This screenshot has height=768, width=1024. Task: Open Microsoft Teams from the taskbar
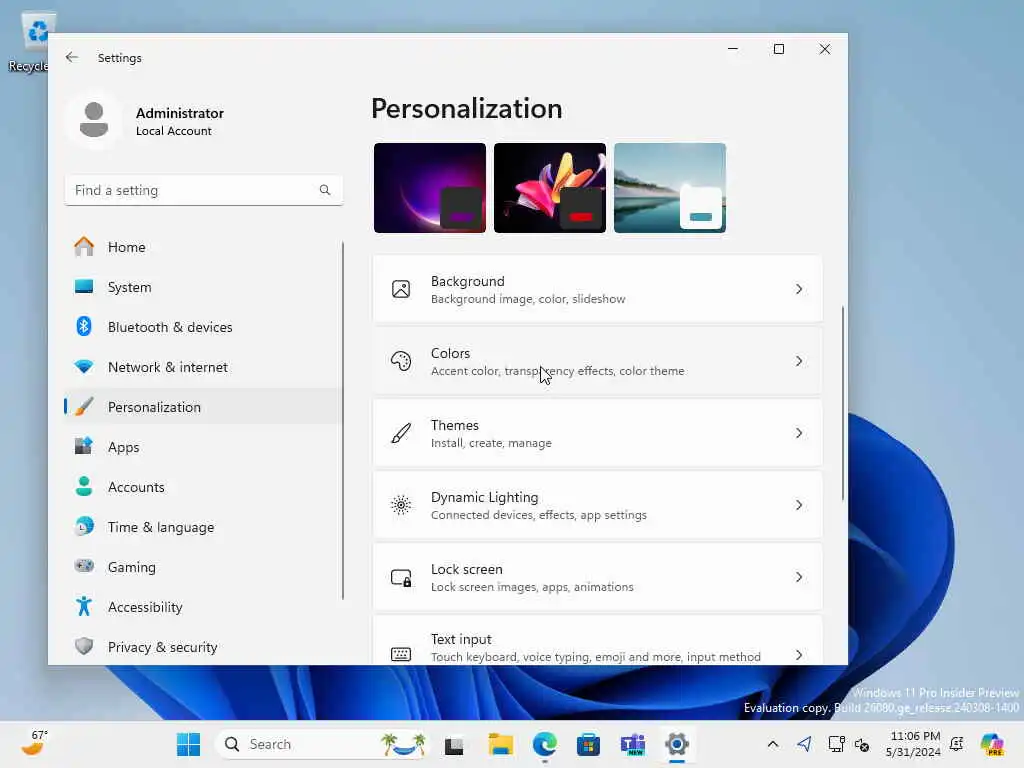pos(633,744)
